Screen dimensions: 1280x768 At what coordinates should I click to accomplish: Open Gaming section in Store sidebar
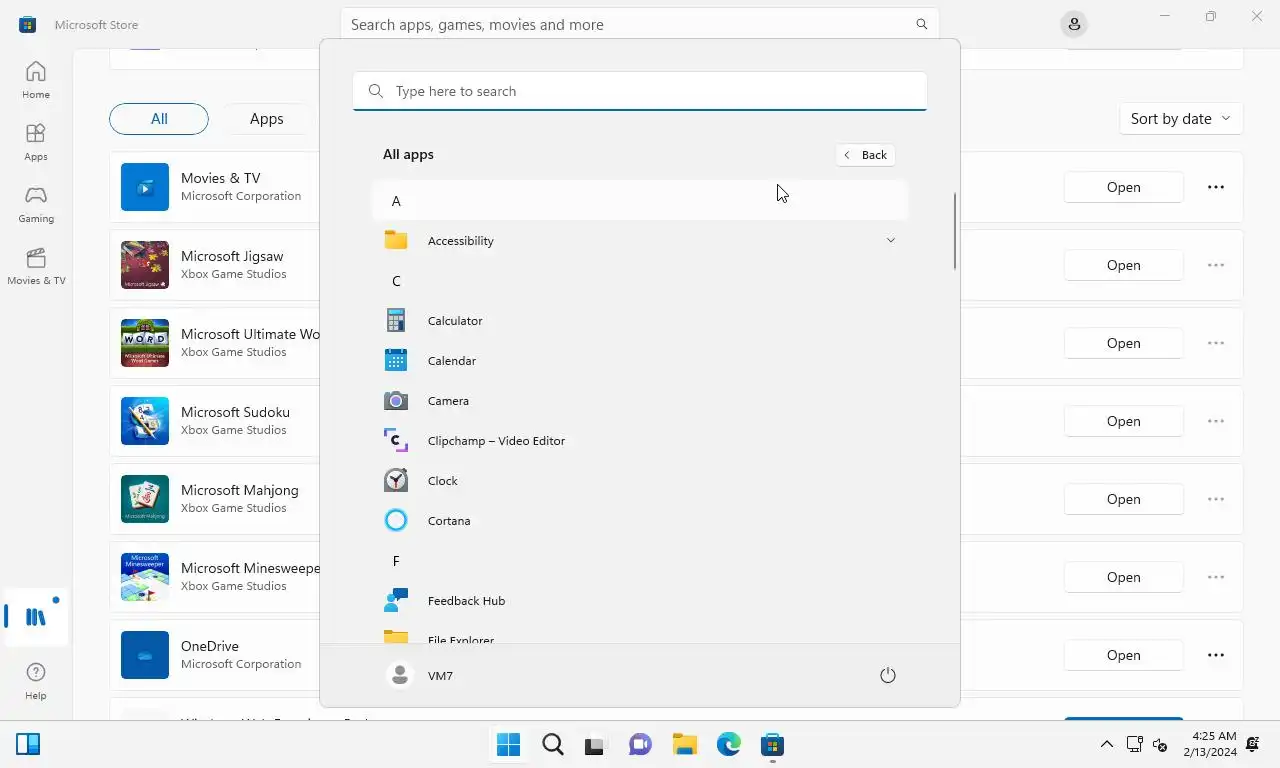coord(36,204)
